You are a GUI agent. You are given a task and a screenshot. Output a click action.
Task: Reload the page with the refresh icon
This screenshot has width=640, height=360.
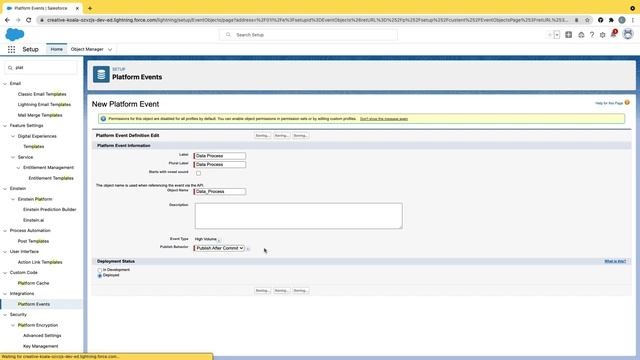pos(29,20)
